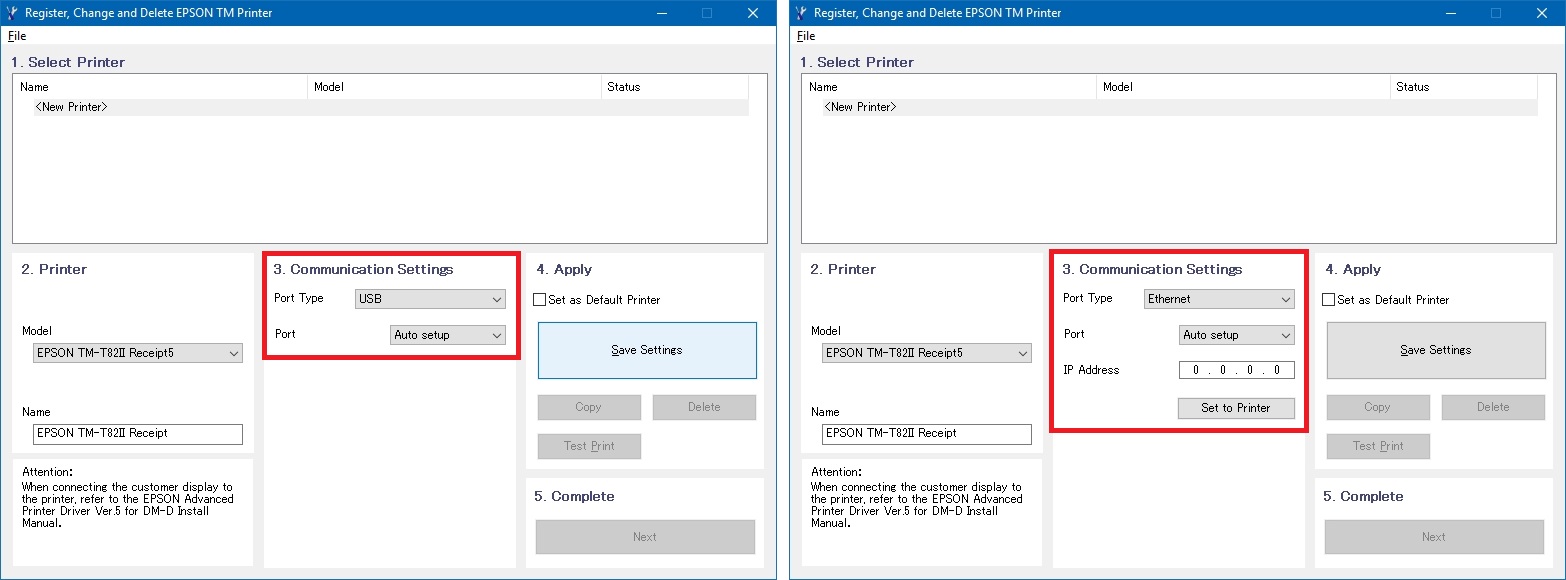Click Copy button in the USB window
The width and height of the screenshot is (1566, 580).
tap(589, 407)
